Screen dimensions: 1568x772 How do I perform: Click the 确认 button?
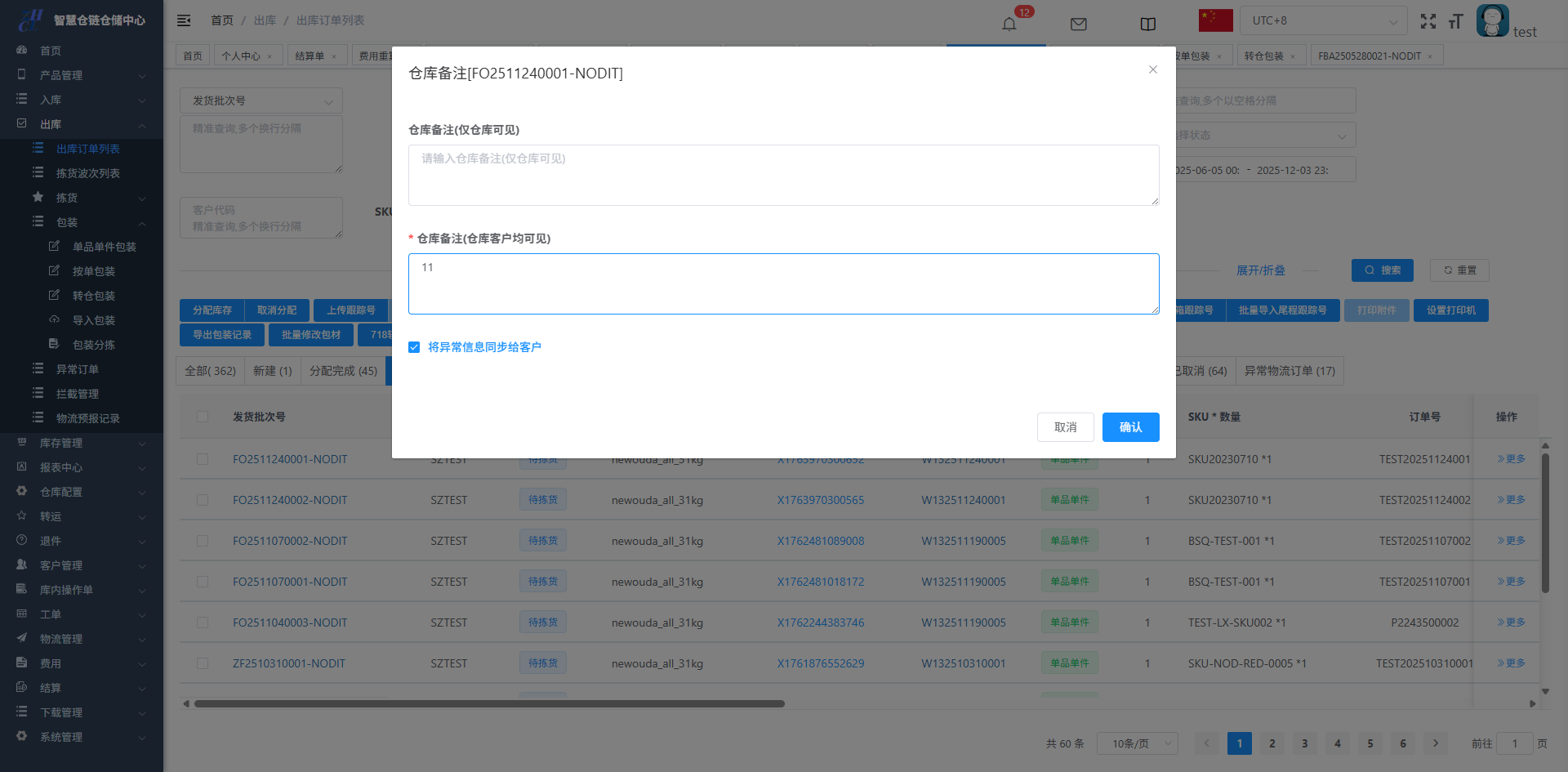click(x=1130, y=427)
